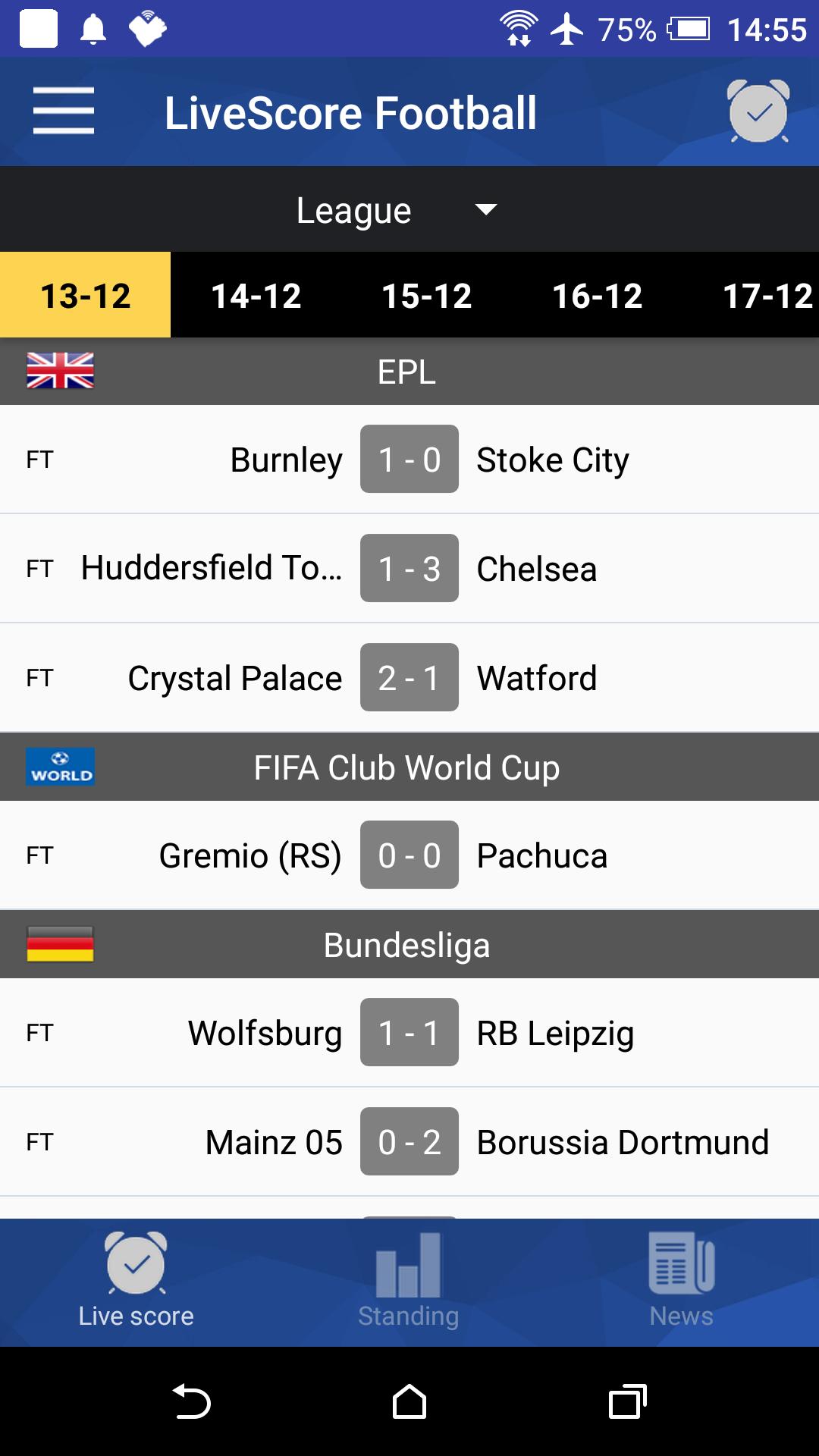
Task: Tap the World badge icon
Action: tap(61, 767)
